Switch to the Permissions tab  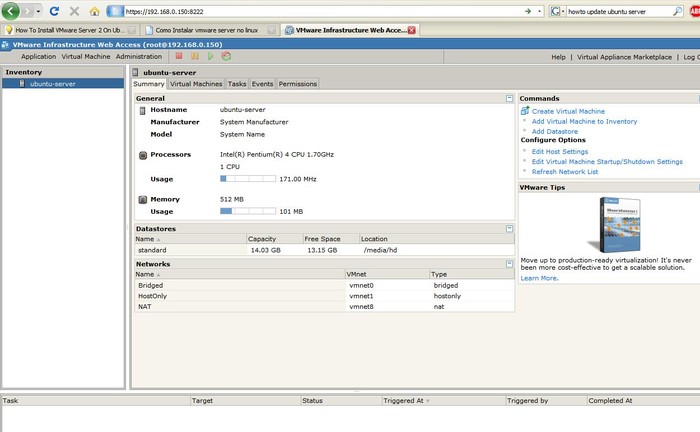[298, 84]
